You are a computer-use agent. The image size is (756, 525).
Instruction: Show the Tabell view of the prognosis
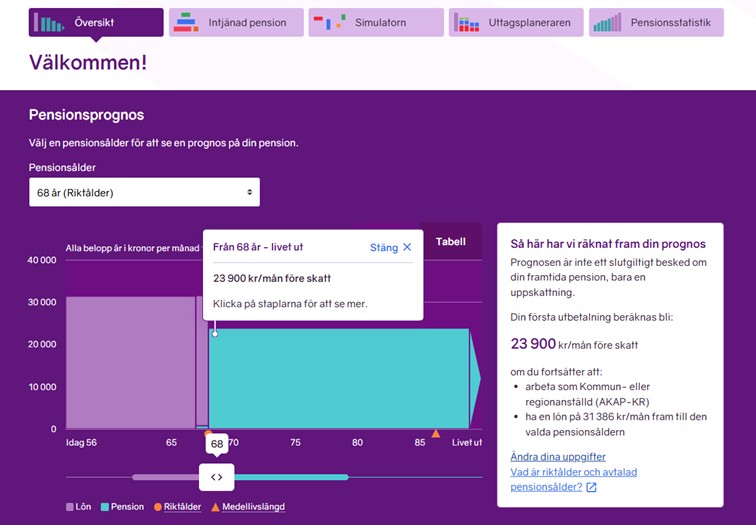coord(450,241)
